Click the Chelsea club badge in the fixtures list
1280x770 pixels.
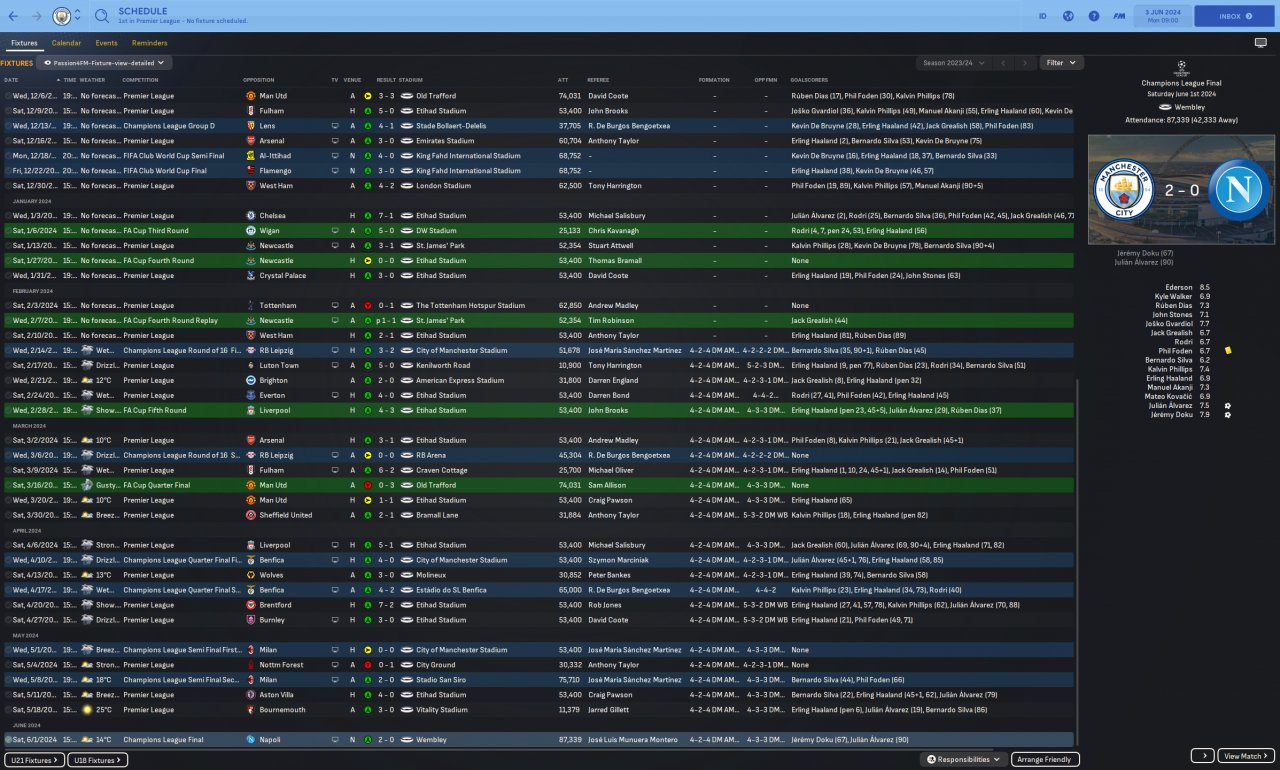click(250, 216)
